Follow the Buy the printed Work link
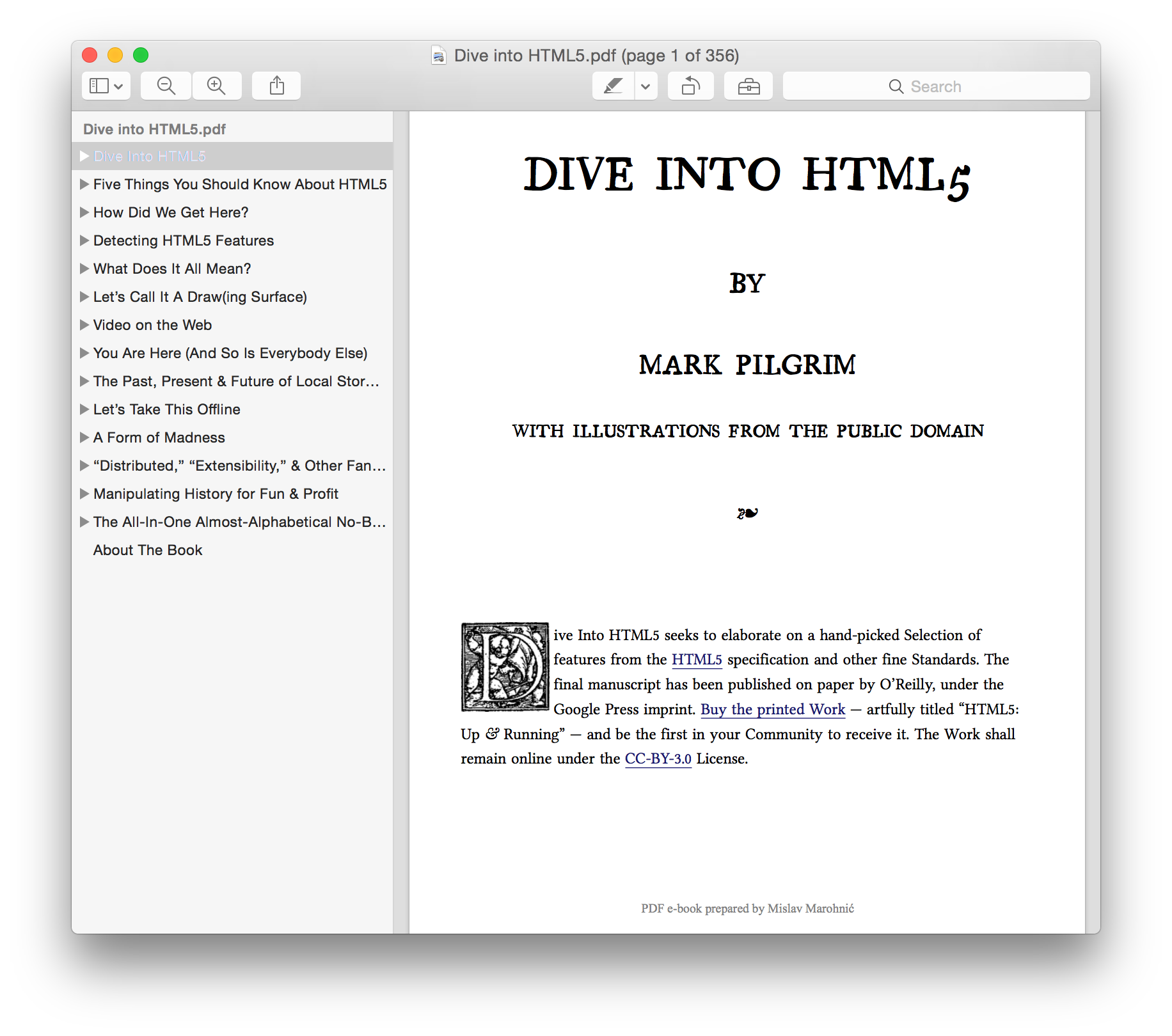 773,709
